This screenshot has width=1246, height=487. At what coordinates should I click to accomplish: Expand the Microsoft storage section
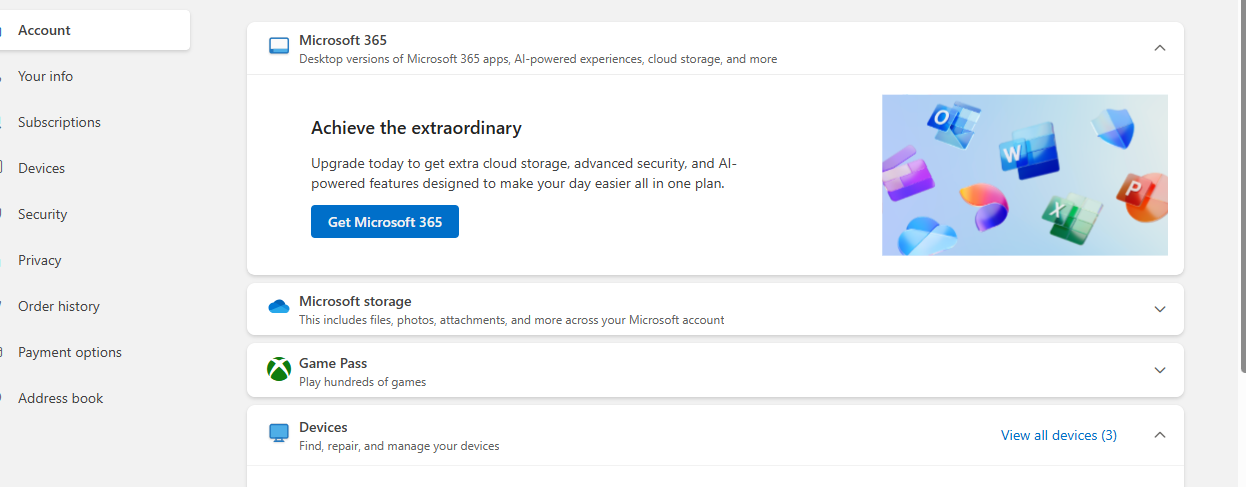tap(1160, 309)
